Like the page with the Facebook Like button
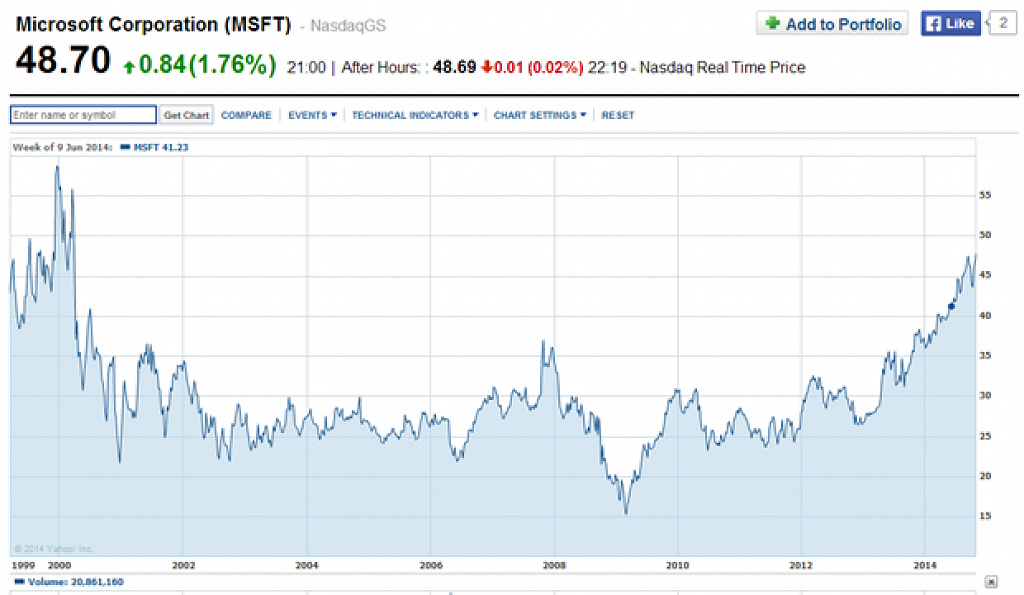The height and width of the screenshot is (595, 1024). pos(951,24)
